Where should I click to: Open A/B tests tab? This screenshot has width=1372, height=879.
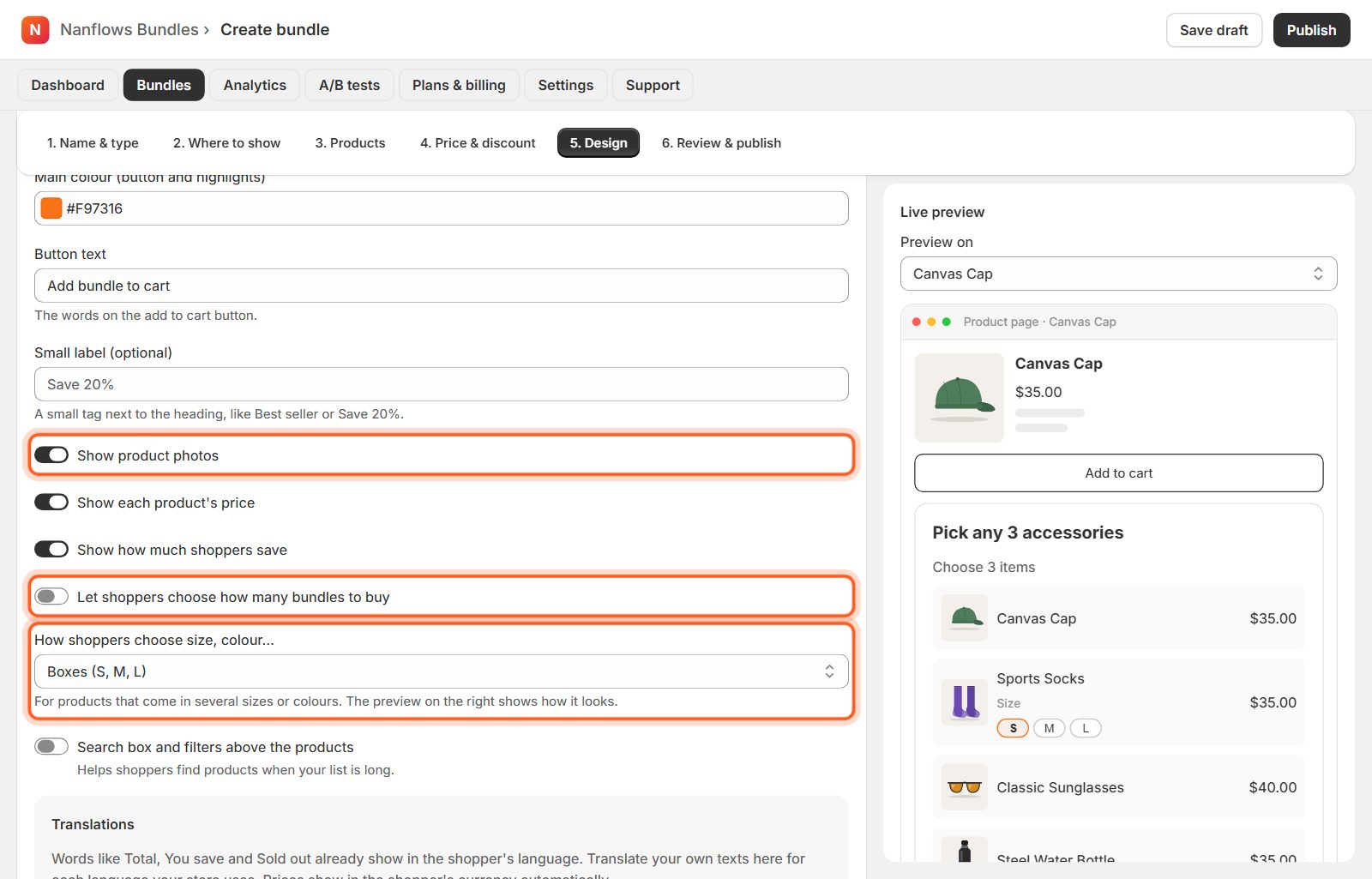pyautogui.click(x=350, y=85)
